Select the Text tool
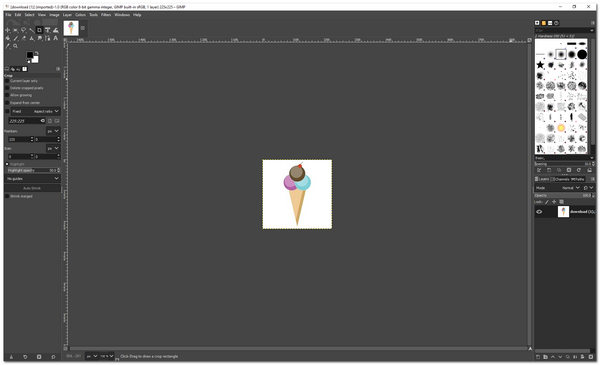The height and width of the screenshot is (365, 600). [55, 38]
